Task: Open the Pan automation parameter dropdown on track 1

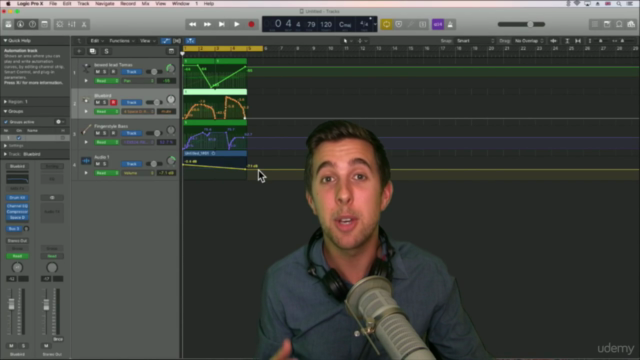Action: [138, 81]
